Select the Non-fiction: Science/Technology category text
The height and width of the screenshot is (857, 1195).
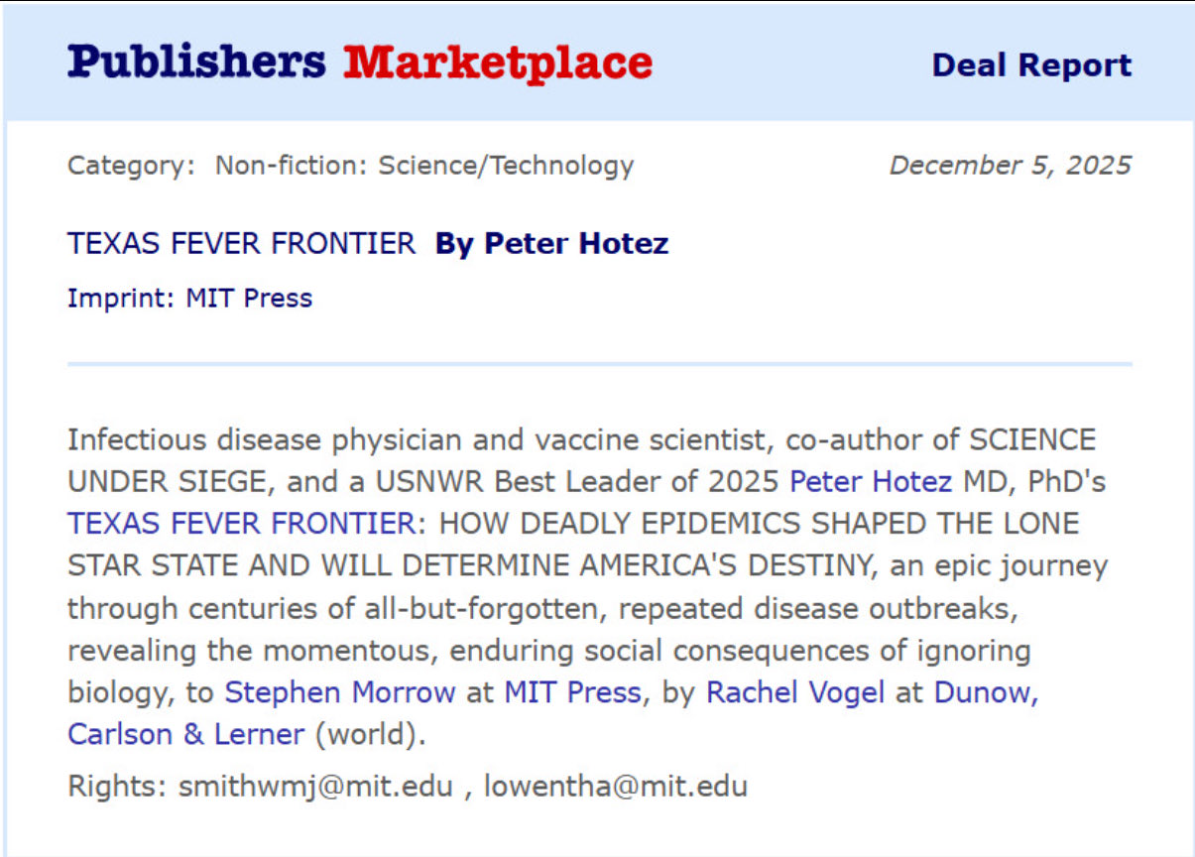pos(424,165)
